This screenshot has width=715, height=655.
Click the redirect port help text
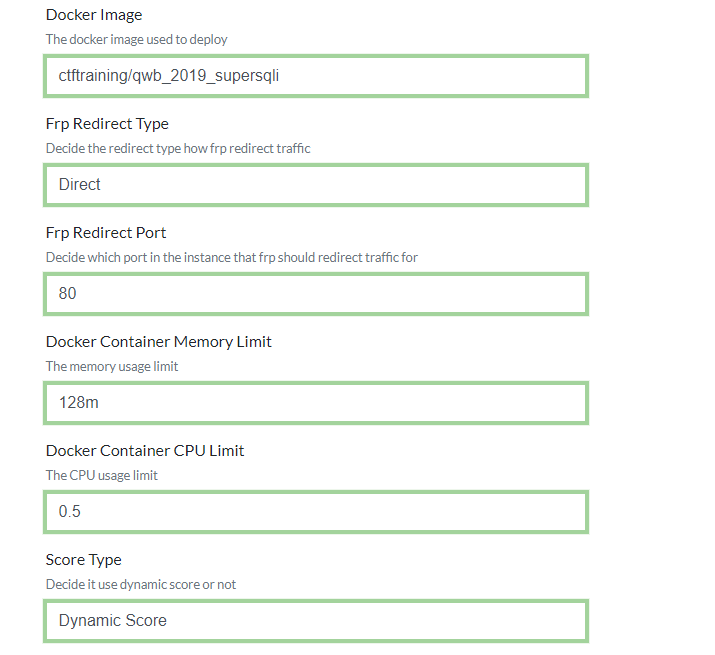coord(232,257)
